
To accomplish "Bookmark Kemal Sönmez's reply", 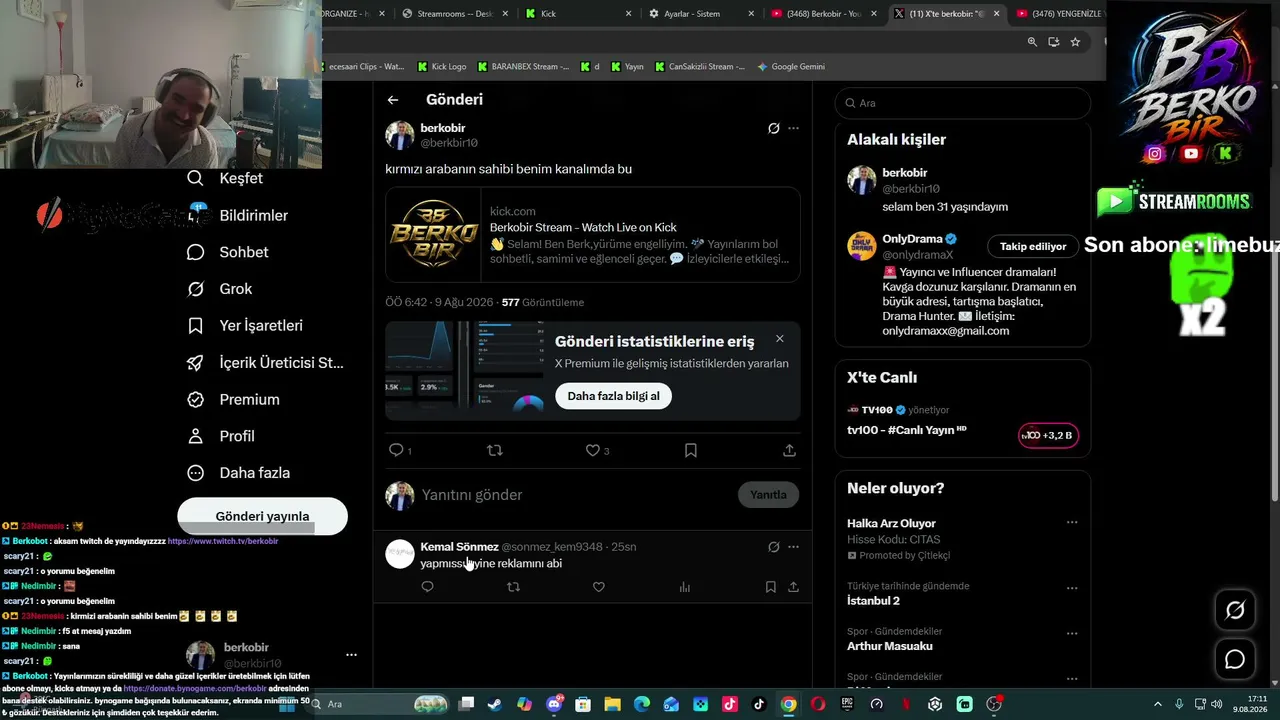I will 770,587.
